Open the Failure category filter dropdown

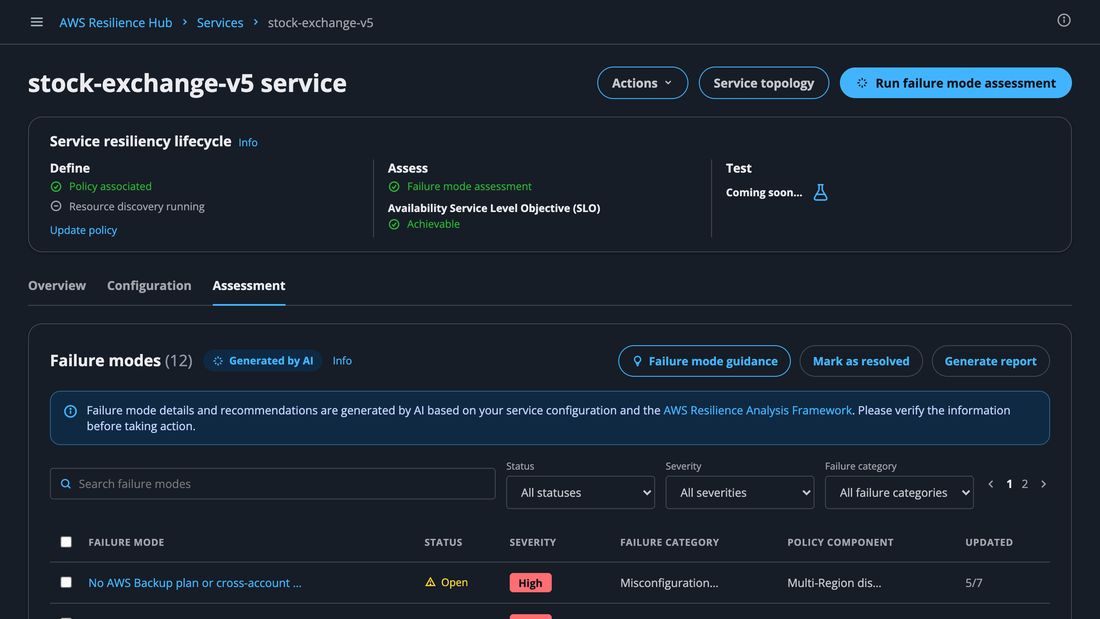899,493
